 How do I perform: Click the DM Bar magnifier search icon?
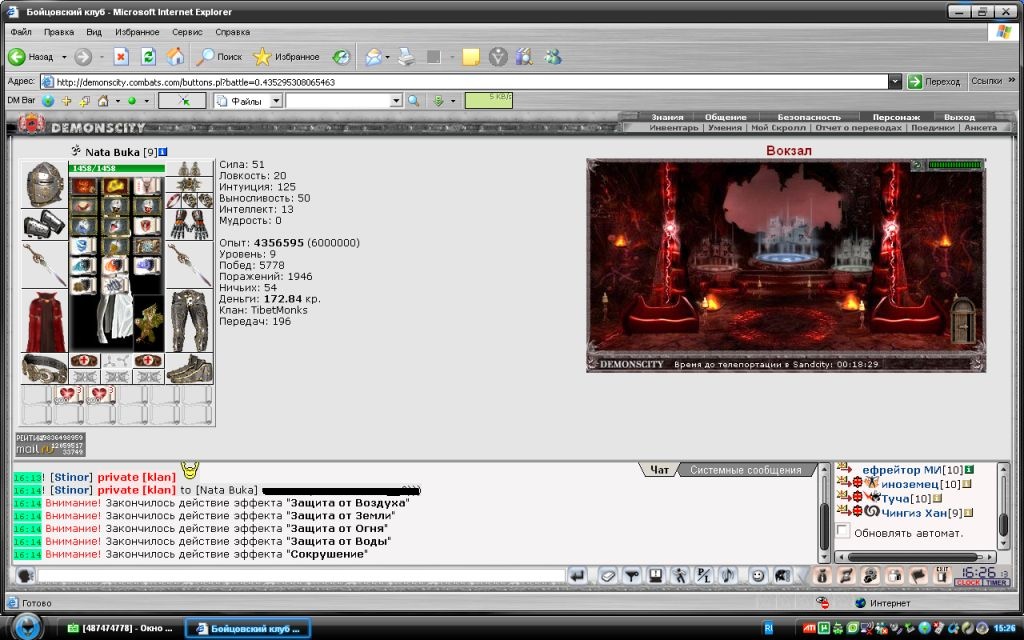click(x=413, y=101)
